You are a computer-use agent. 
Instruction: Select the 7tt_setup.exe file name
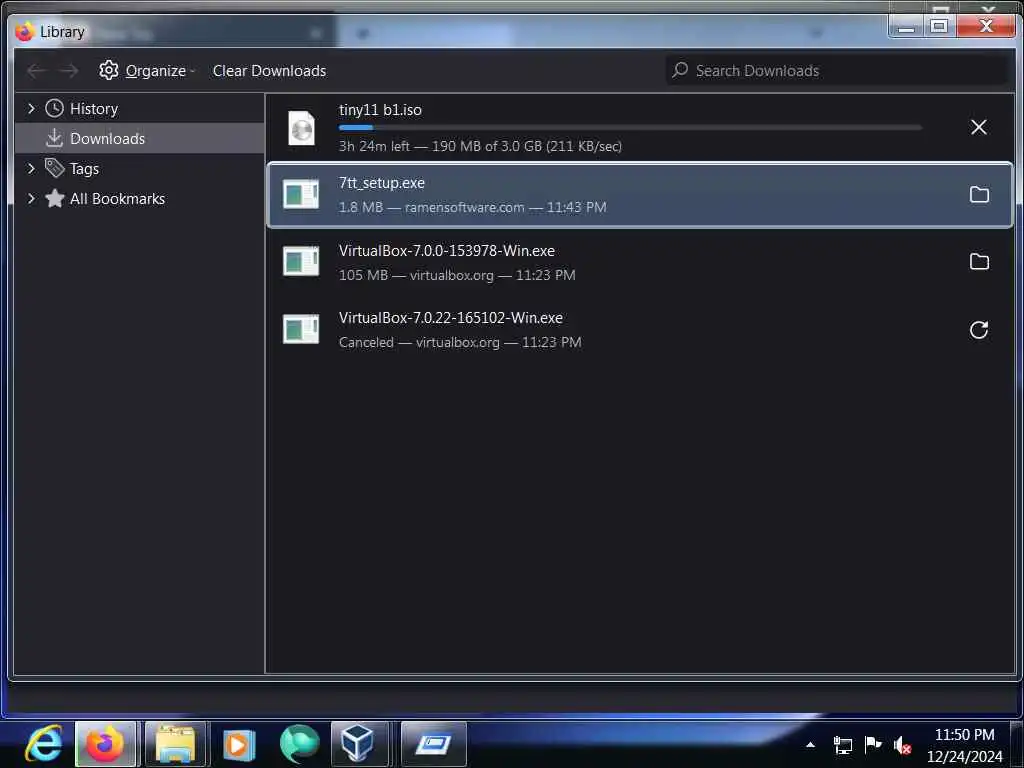click(x=381, y=183)
